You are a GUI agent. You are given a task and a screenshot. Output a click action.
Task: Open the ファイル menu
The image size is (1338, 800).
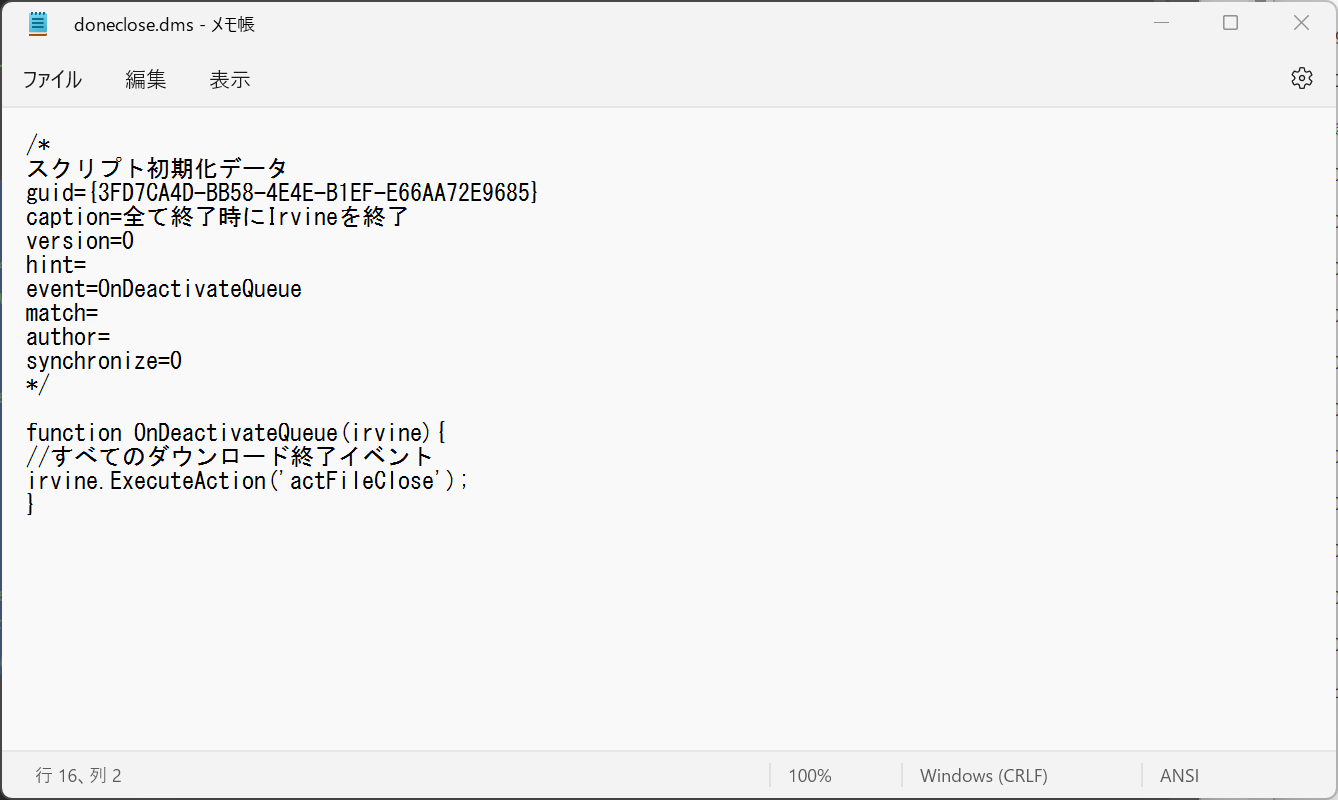click(52, 80)
